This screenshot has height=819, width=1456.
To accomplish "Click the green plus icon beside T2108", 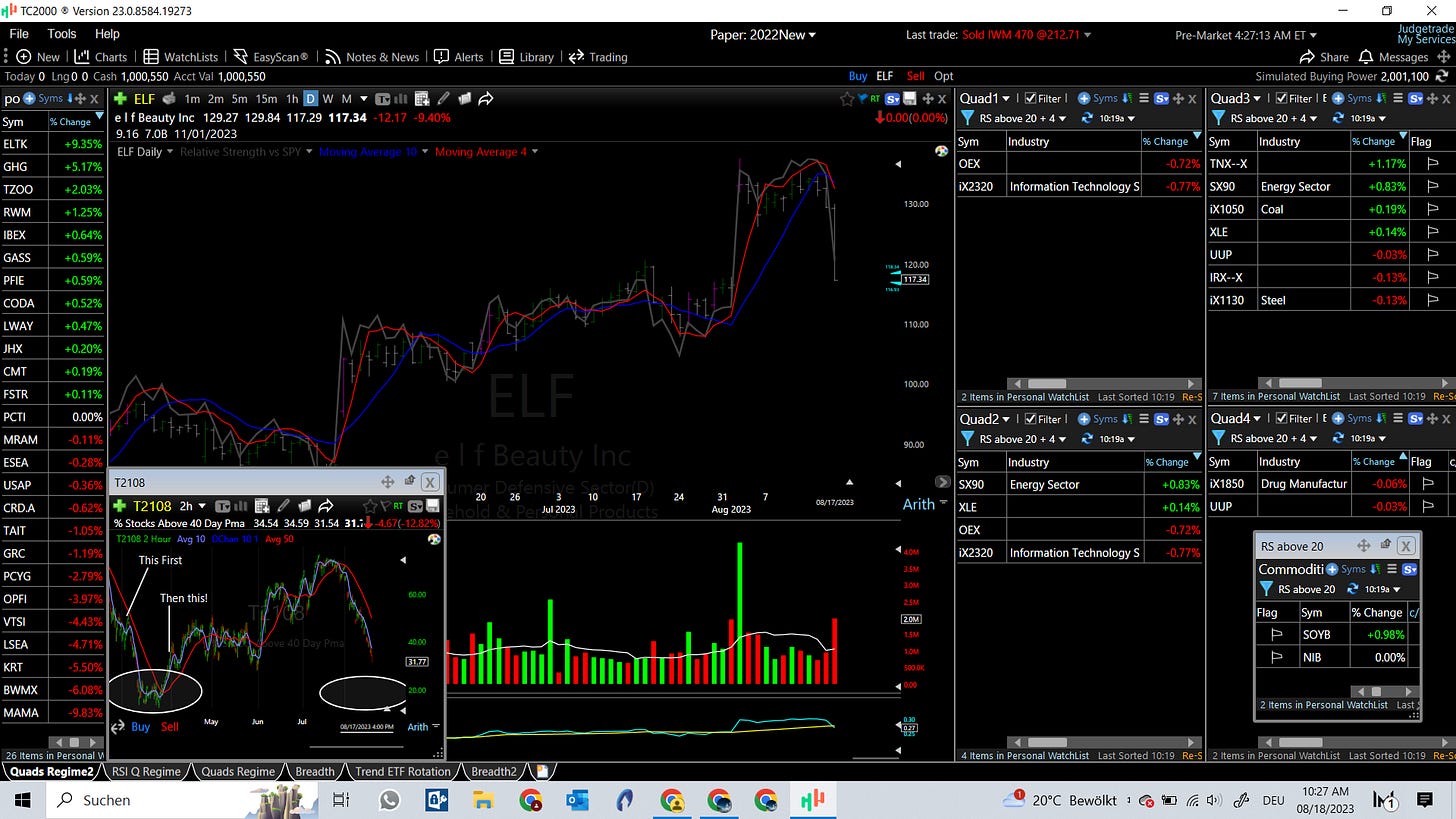I will click(120, 506).
